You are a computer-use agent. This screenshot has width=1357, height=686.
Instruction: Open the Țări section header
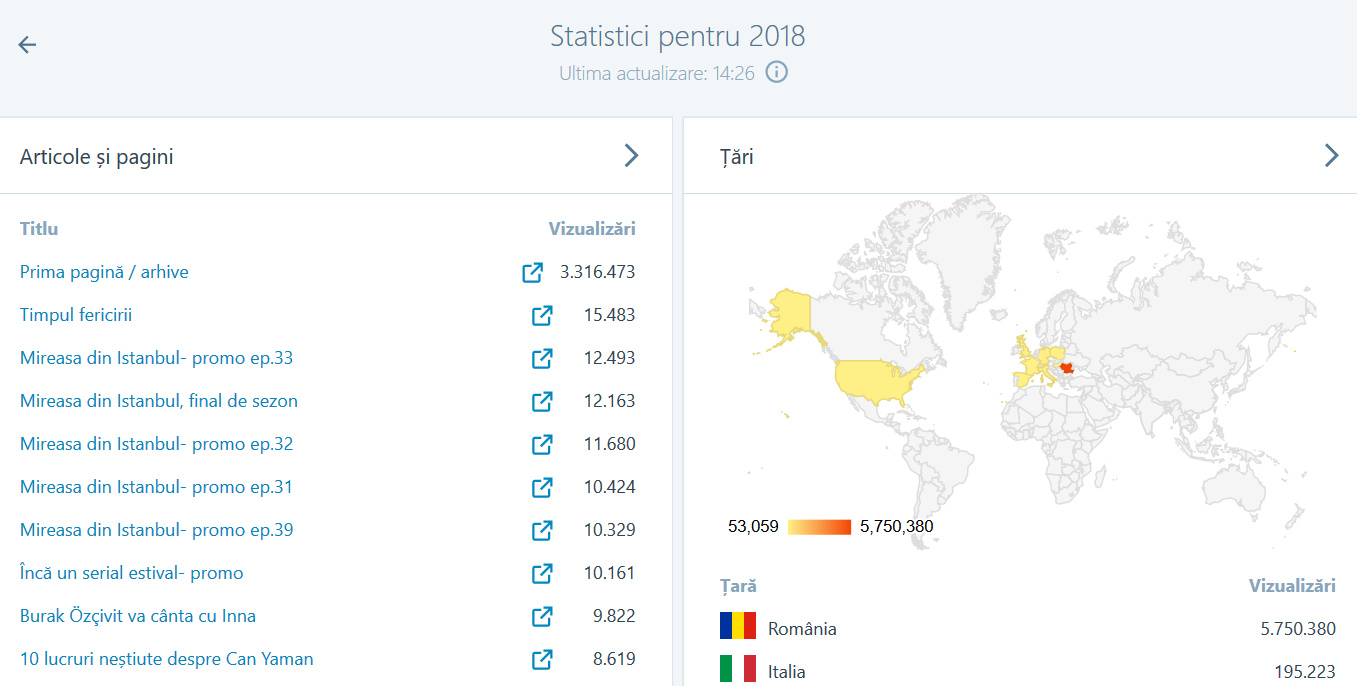737,156
